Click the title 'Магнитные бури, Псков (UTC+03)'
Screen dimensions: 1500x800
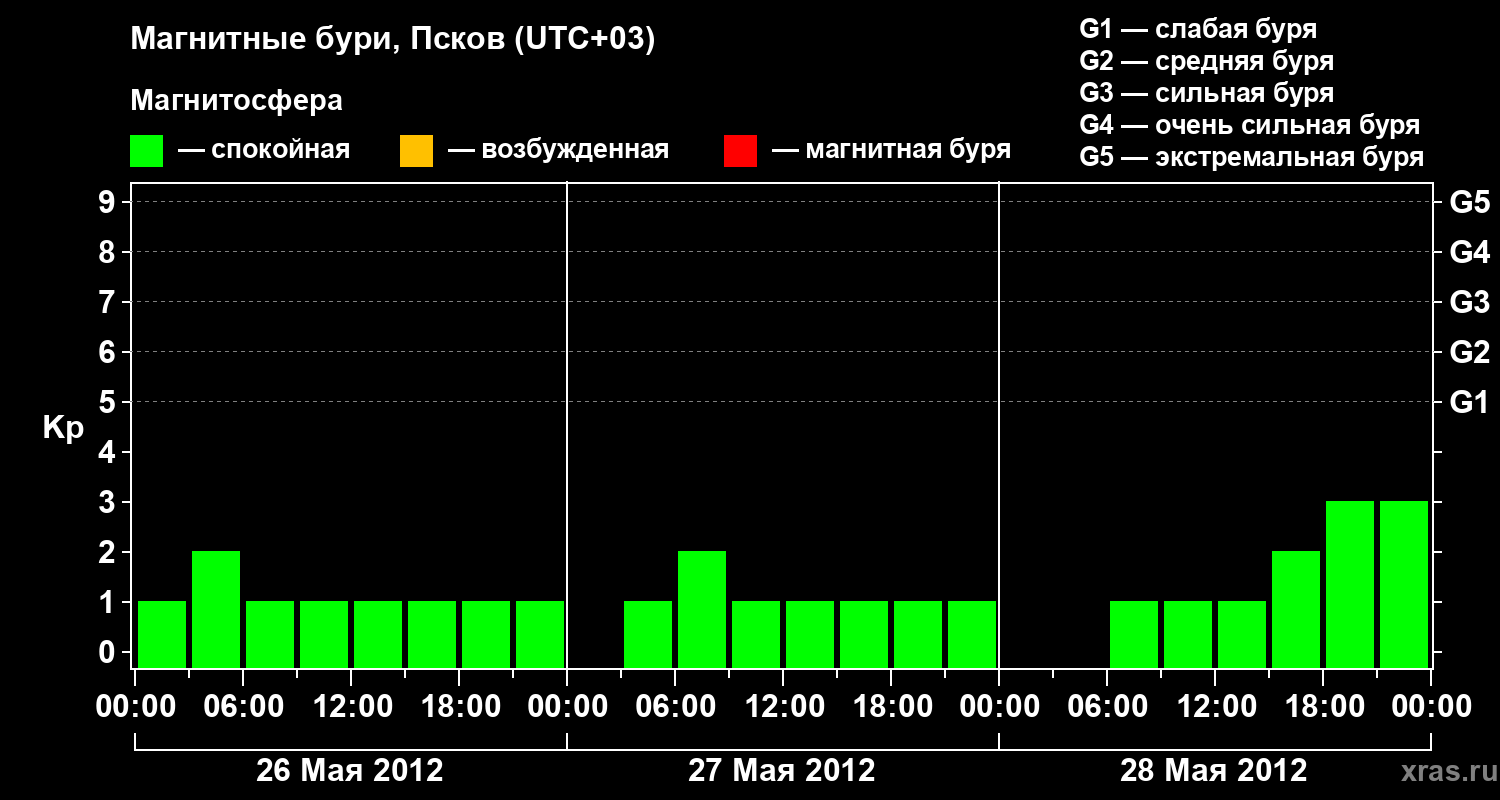pos(393,40)
